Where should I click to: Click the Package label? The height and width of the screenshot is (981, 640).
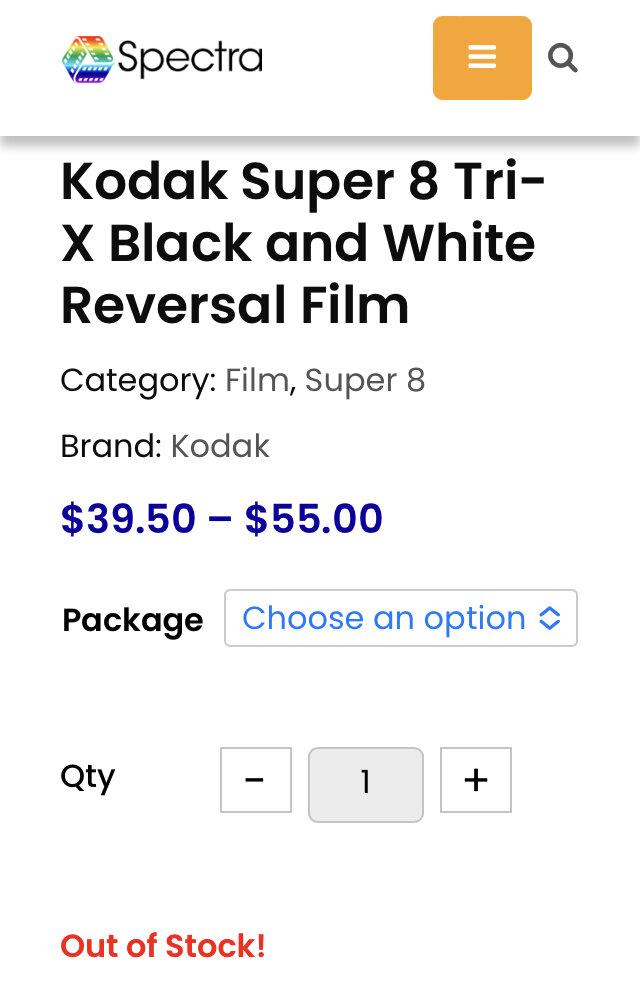pos(133,620)
